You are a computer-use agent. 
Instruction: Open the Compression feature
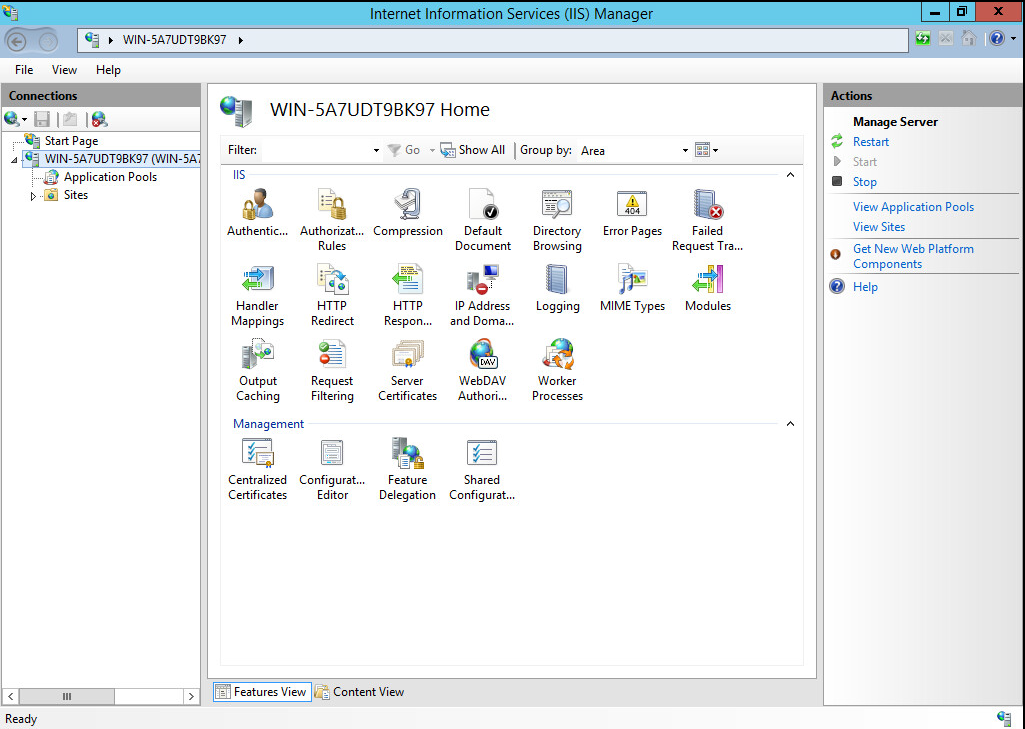407,213
